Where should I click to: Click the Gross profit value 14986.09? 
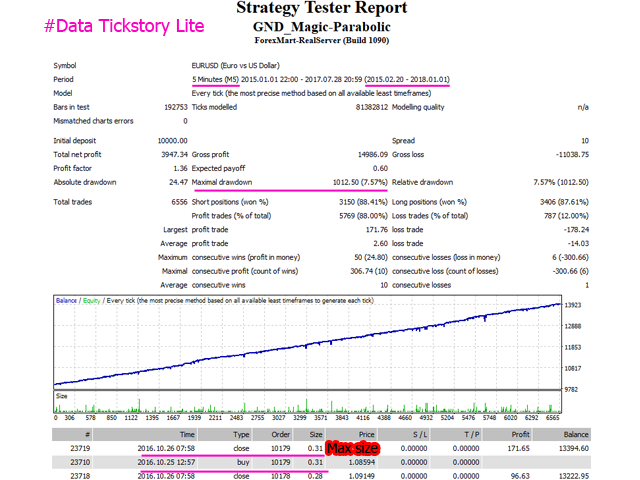(373, 154)
